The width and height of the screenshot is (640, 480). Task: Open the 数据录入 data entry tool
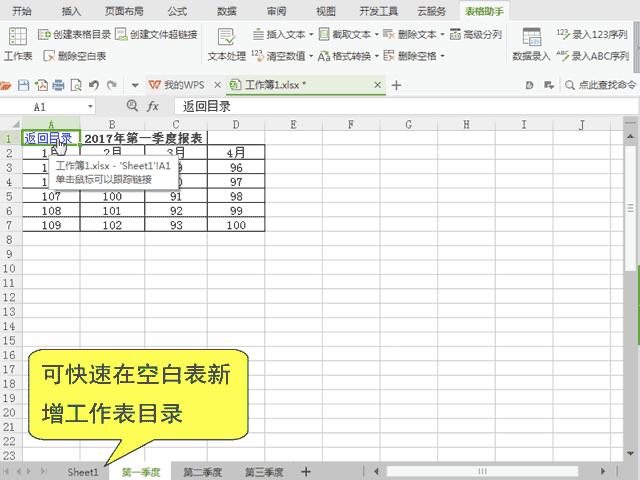(x=531, y=45)
